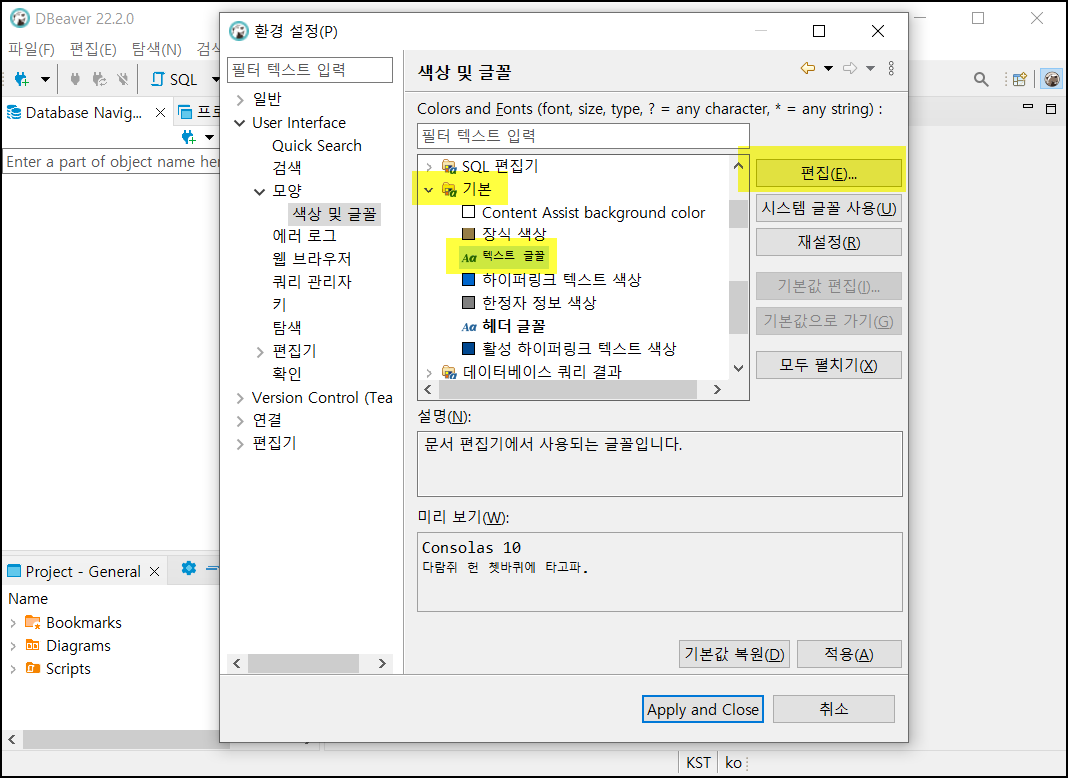1068x778 pixels.
Task: Select the Project - General tab
Action: [82, 572]
